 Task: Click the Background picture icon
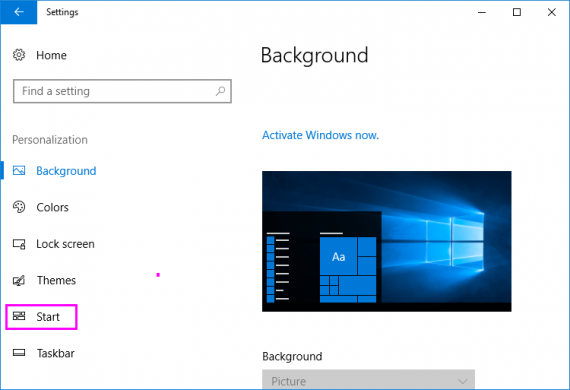pyautogui.click(x=19, y=170)
